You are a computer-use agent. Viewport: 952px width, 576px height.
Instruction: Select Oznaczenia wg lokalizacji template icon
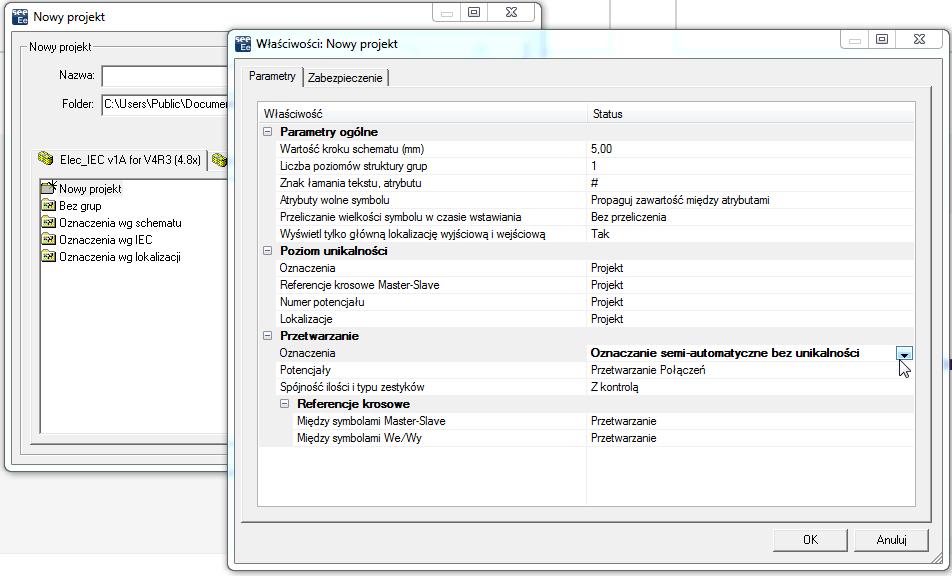coord(49,256)
